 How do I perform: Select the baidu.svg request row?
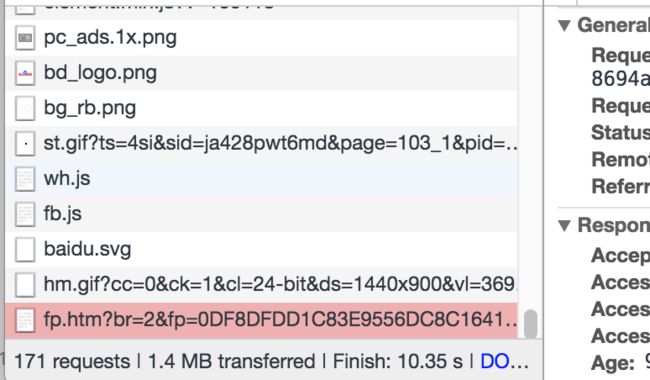click(x=261, y=249)
